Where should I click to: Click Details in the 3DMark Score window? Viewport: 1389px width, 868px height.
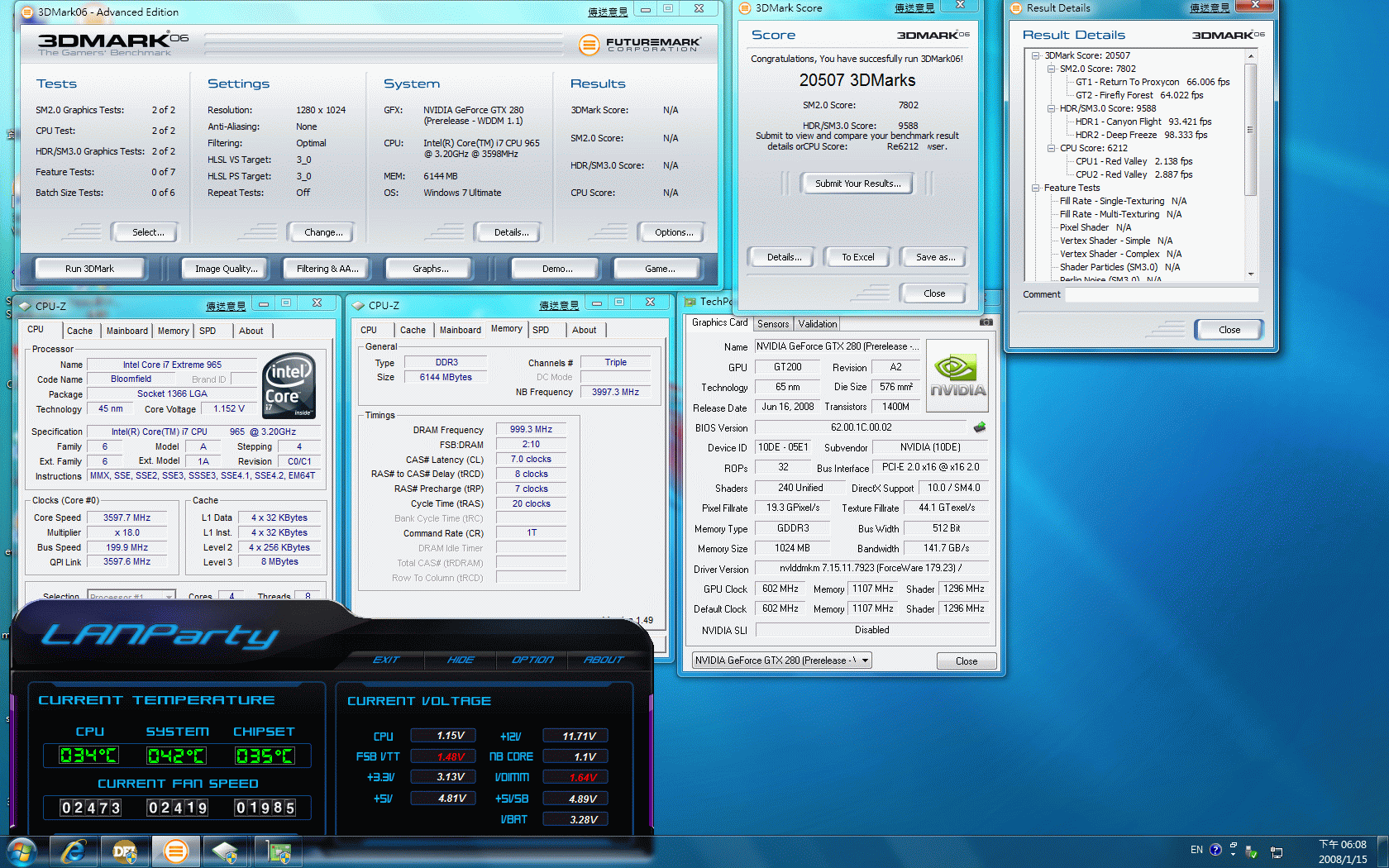(784, 257)
